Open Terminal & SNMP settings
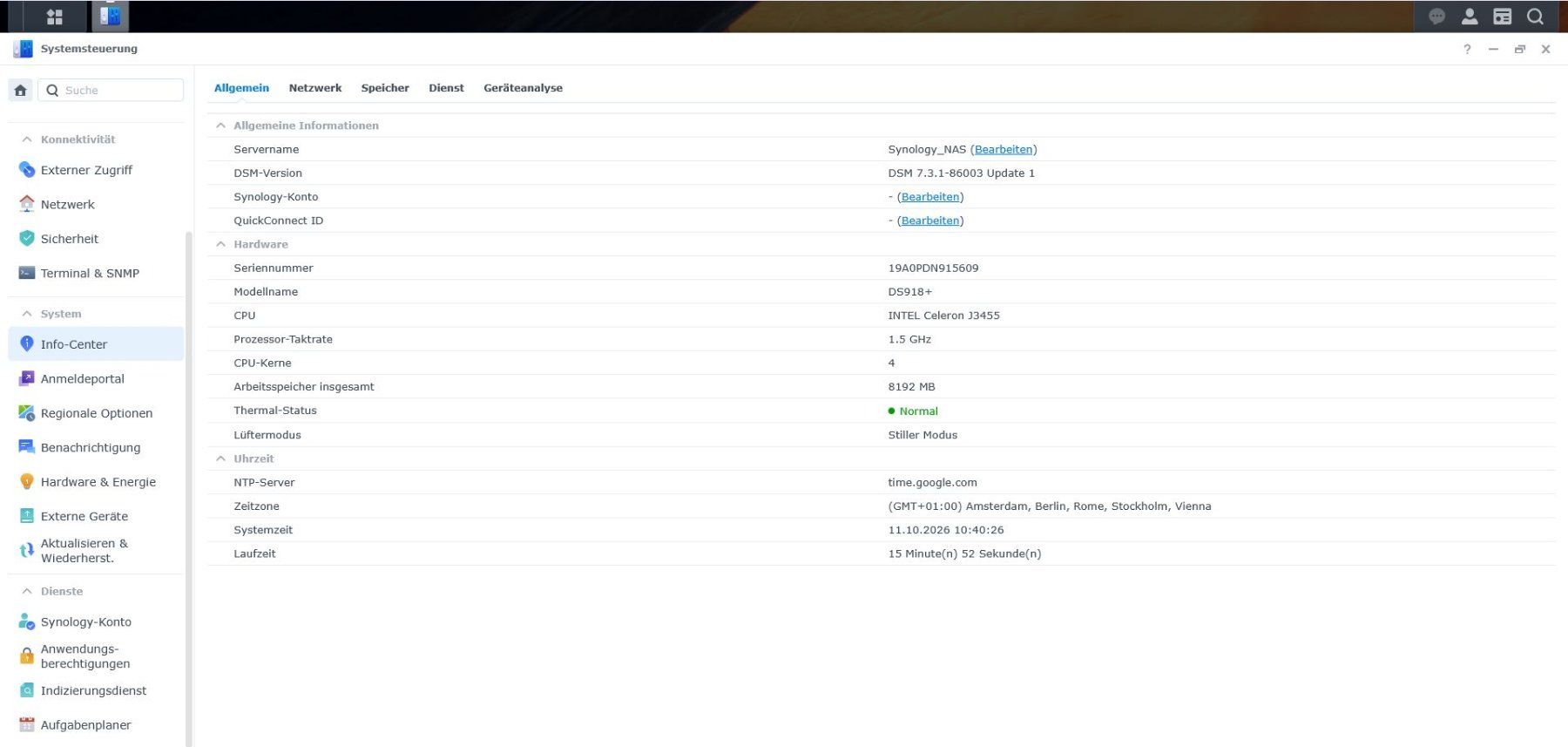Screen dimensions: 1568x747 click(x=96, y=273)
